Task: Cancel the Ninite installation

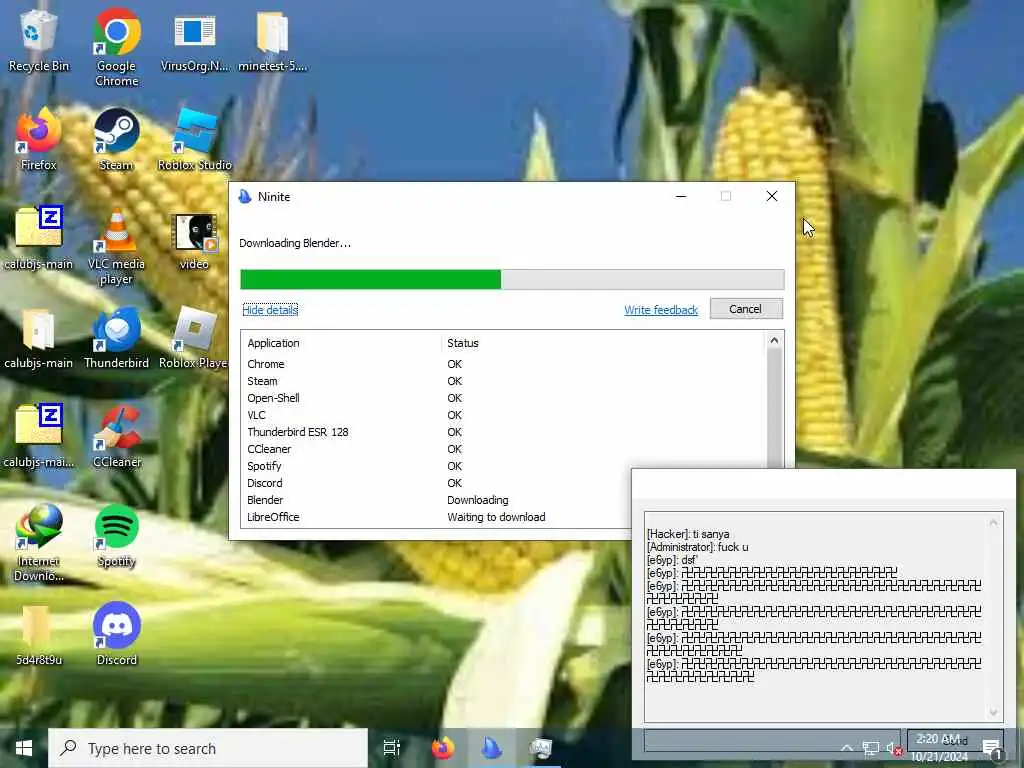Action: 746,309
